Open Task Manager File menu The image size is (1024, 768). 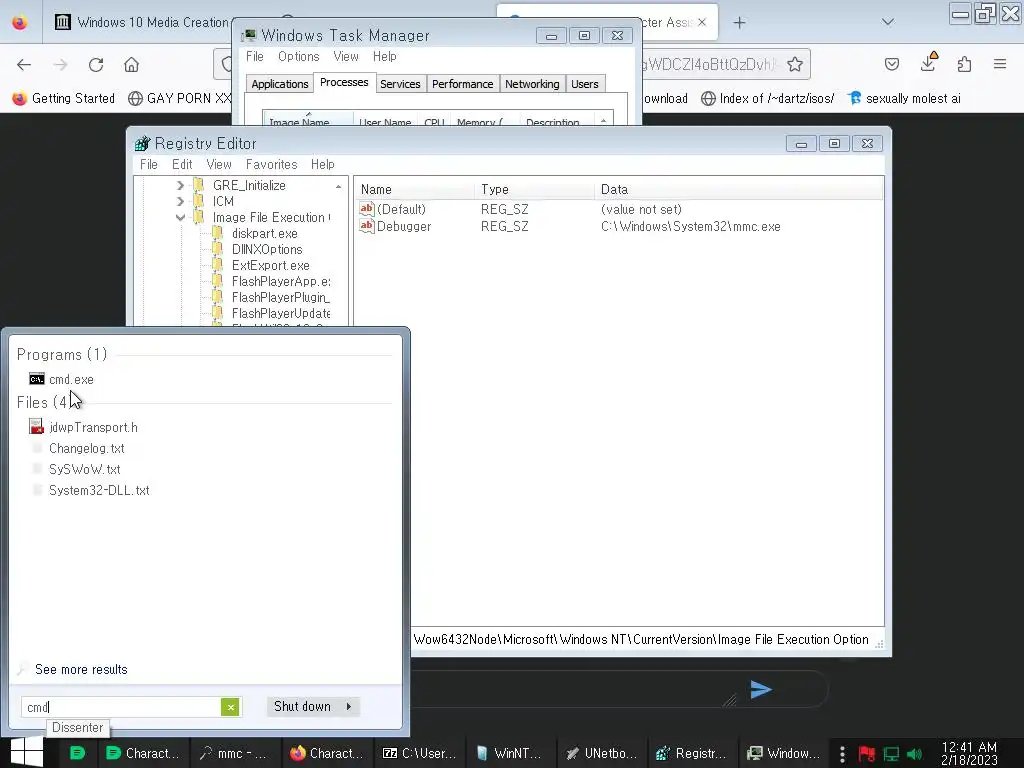255,57
